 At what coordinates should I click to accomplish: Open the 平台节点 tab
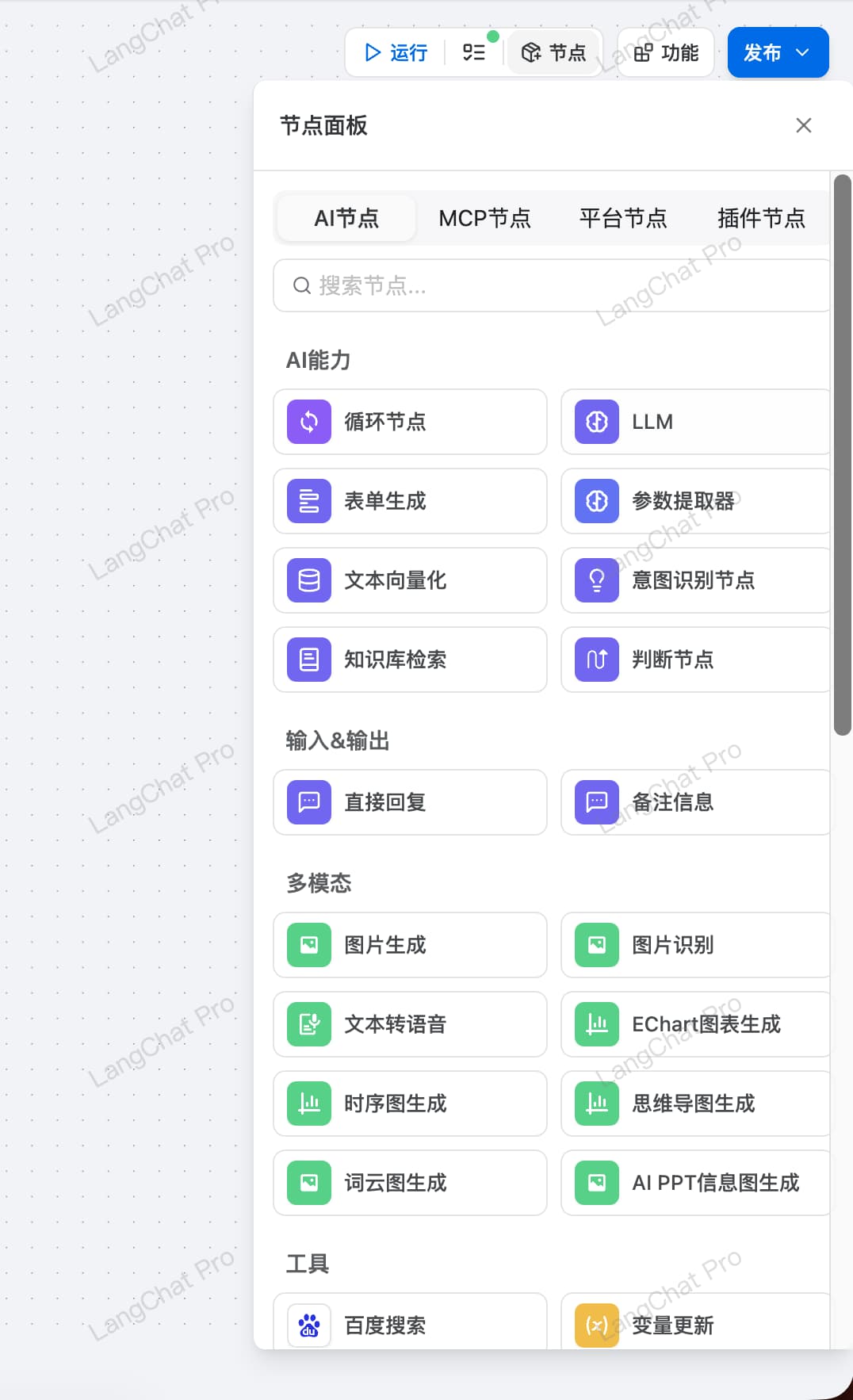point(623,218)
